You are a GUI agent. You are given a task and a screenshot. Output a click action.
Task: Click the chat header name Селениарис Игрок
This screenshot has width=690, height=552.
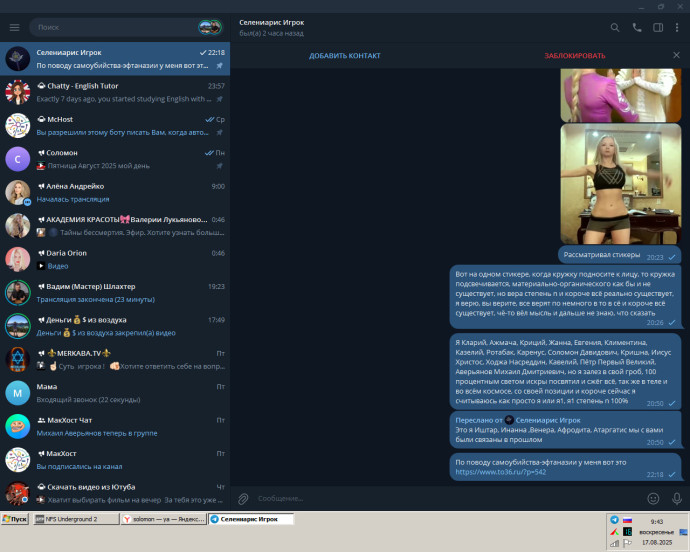272,22
